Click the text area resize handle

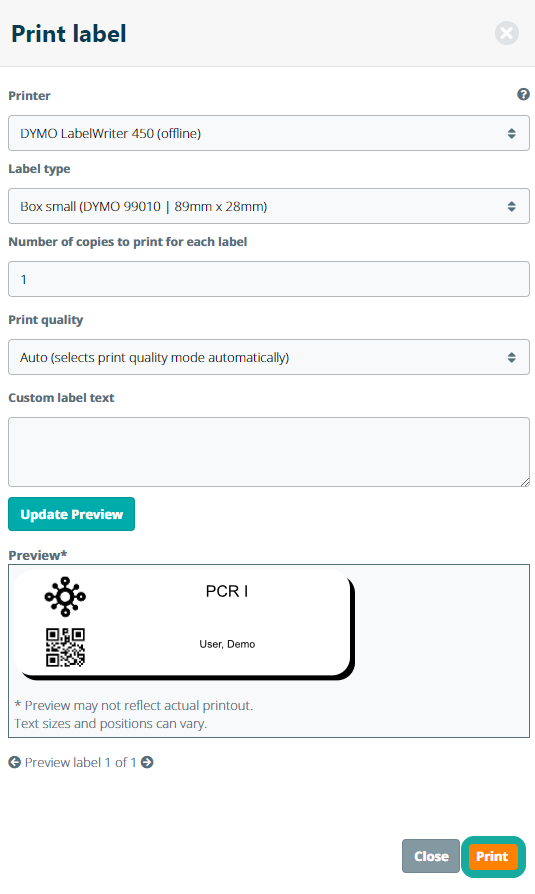point(525,482)
